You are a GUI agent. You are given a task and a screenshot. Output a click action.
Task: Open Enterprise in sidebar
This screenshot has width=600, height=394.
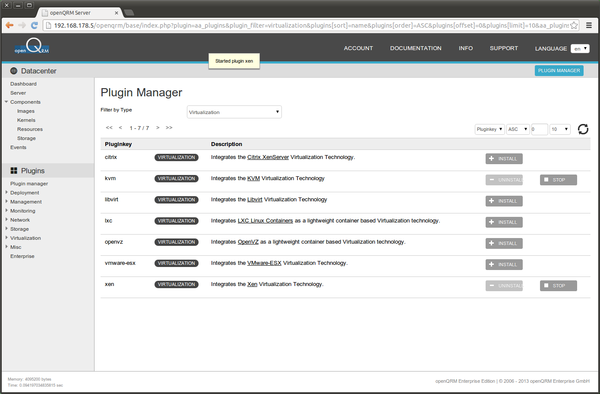tap(22, 256)
